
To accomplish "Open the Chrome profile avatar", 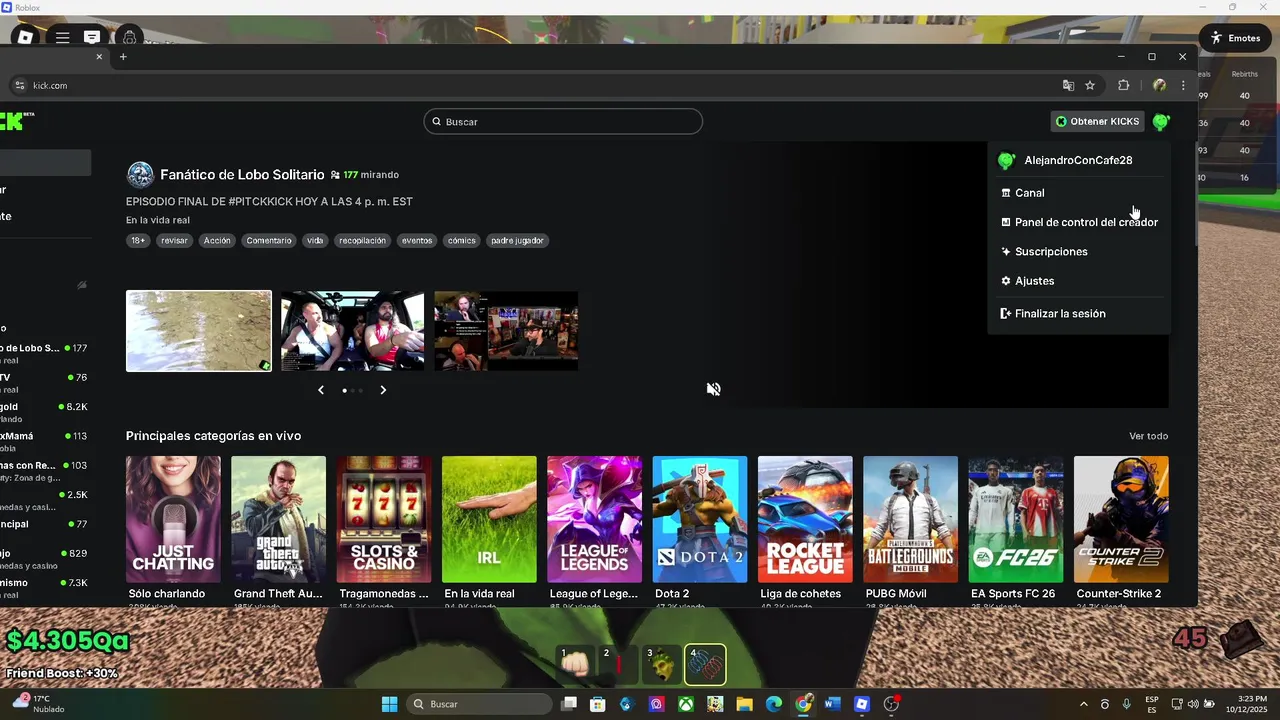I will tap(1159, 86).
